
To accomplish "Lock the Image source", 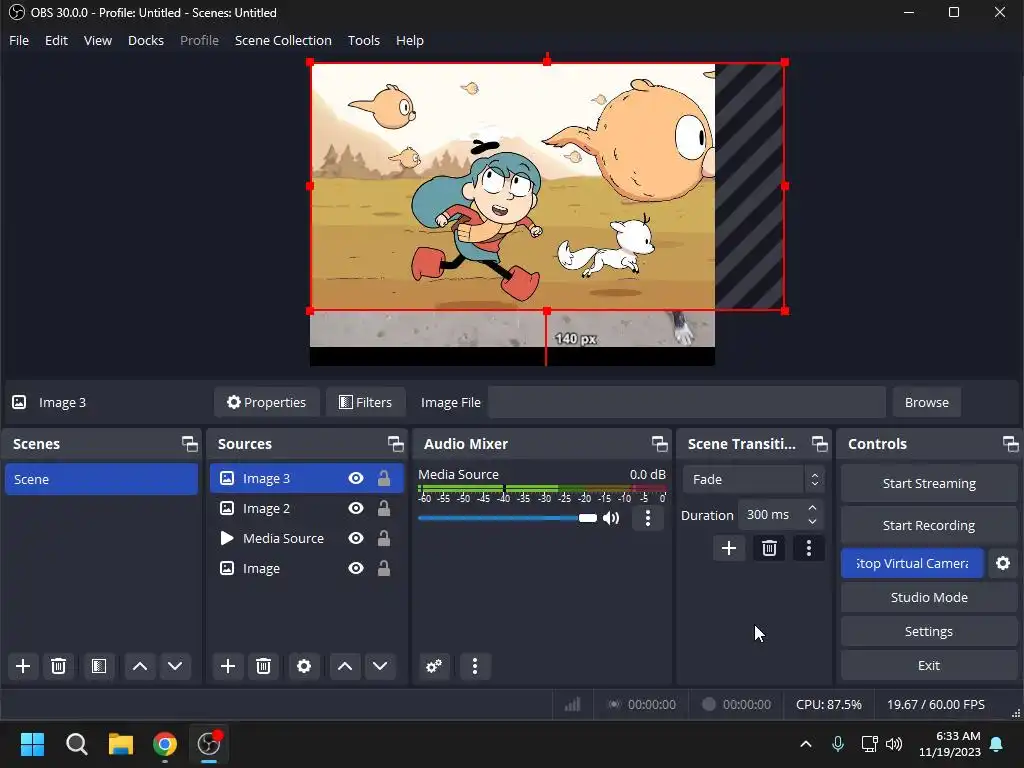I will click(384, 568).
